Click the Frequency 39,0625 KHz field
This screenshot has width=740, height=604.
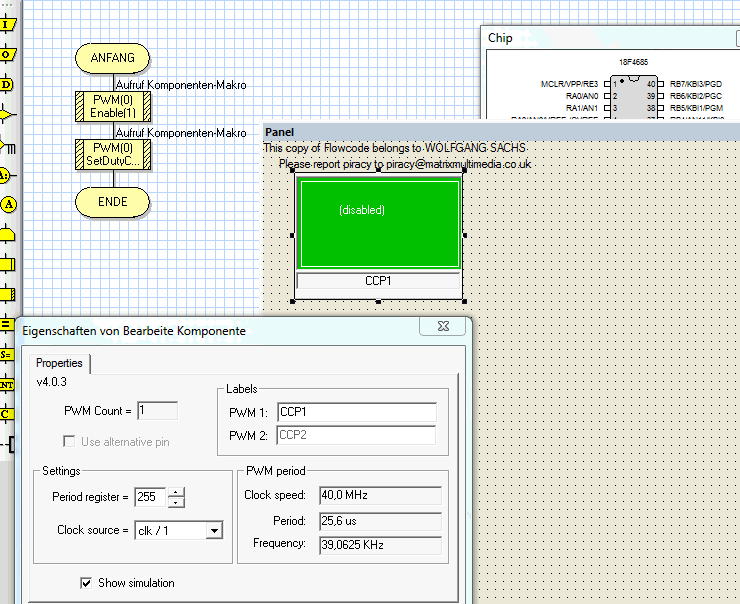380,545
